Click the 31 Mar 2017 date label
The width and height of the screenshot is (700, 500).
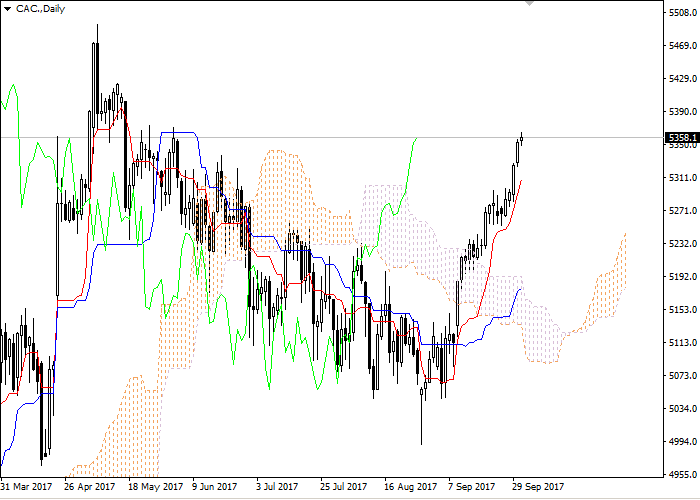point(26,487)
